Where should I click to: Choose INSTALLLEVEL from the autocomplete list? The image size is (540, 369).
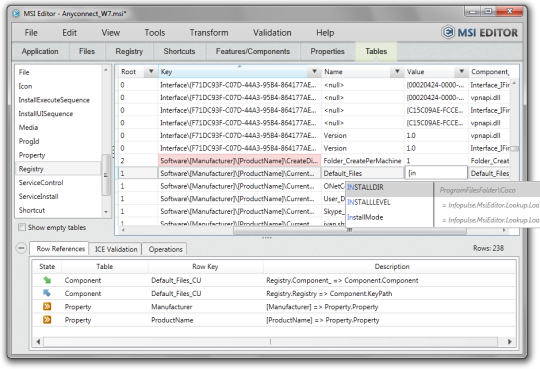(x=389, y=202)
